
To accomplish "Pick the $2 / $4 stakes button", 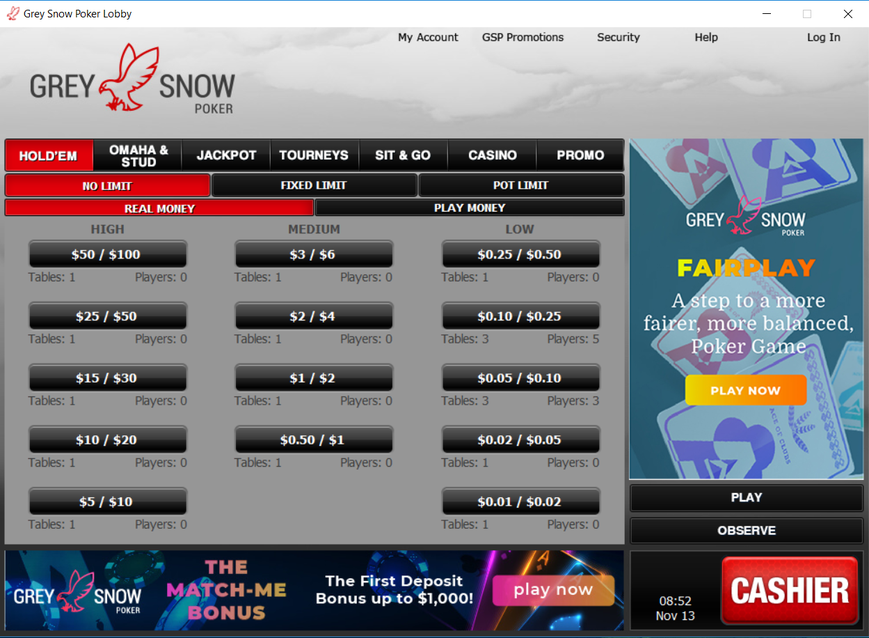I will click(x=314, y=316).
